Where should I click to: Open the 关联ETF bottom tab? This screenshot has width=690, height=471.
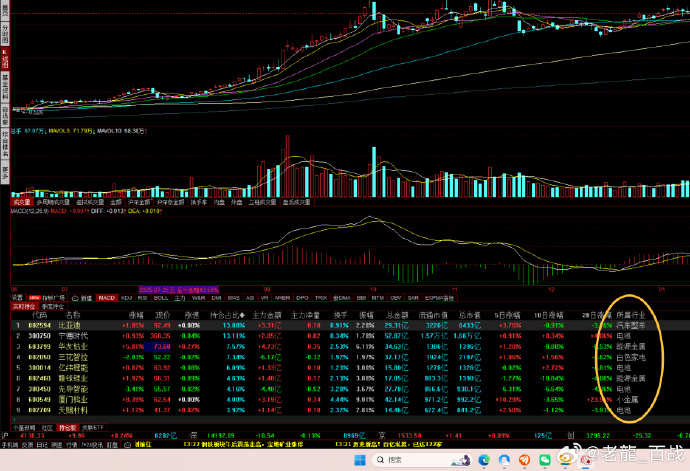(93, 428)
